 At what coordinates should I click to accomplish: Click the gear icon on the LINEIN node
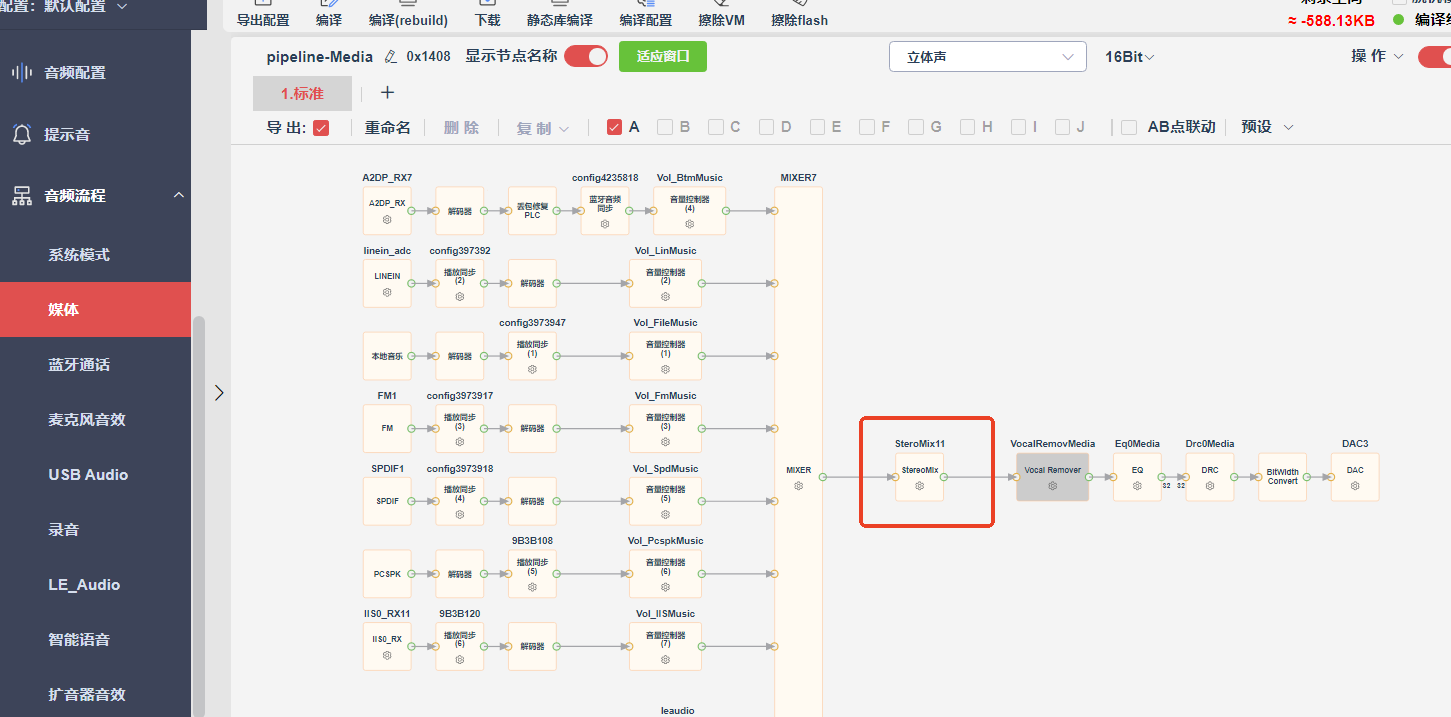(x=387, y=293)
